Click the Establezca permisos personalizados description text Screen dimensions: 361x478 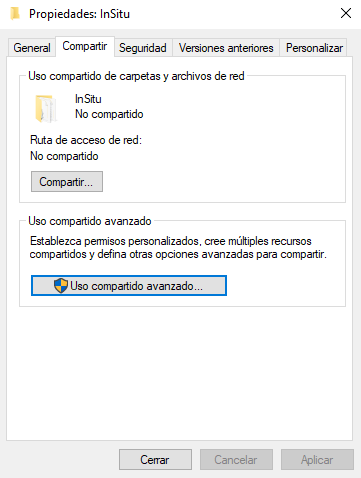(x=178, y=248)
